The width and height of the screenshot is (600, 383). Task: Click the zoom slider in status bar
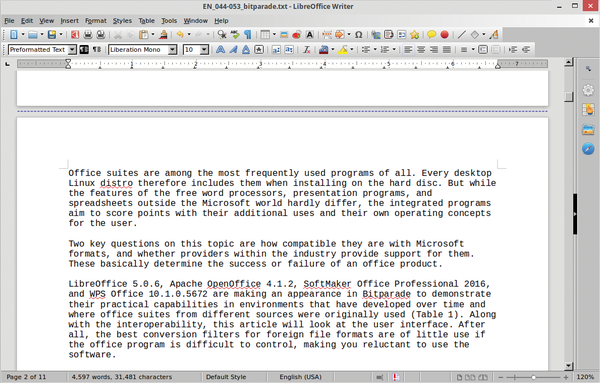click(533, 377)
